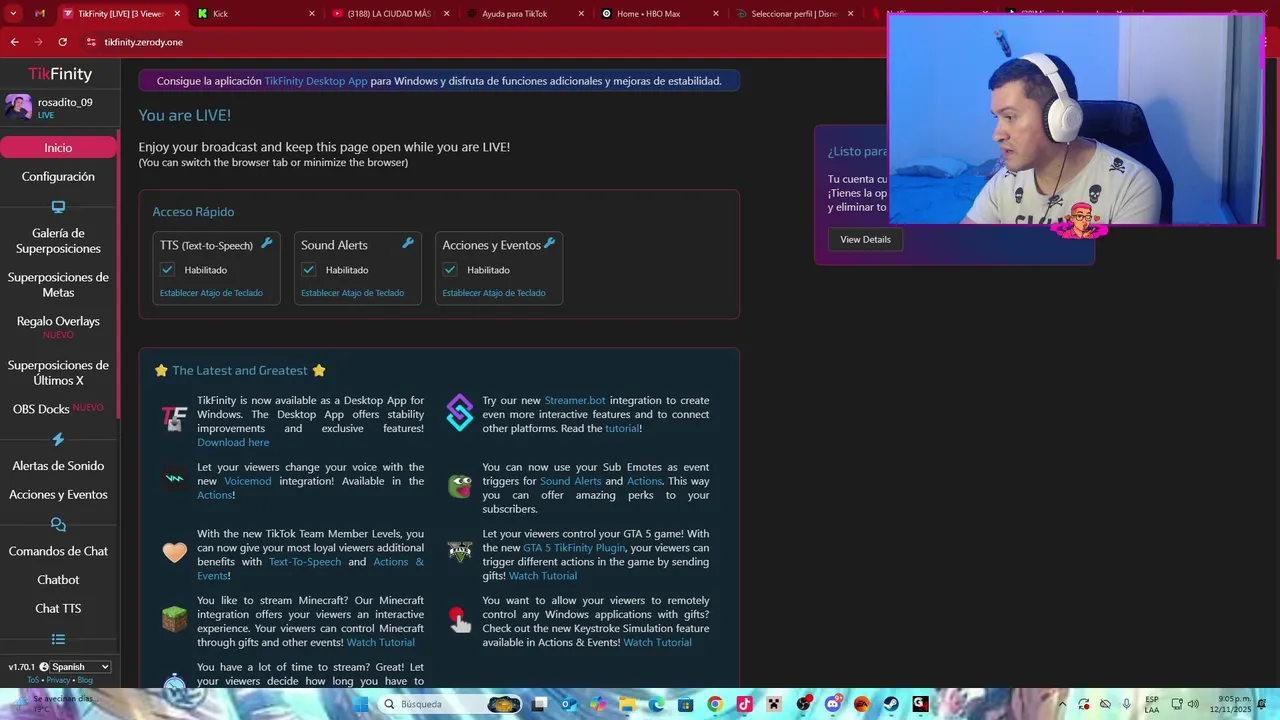Open Galería de Superposiciones
Viewport: 1280px width, 720px height.
(x=58, y=241)
